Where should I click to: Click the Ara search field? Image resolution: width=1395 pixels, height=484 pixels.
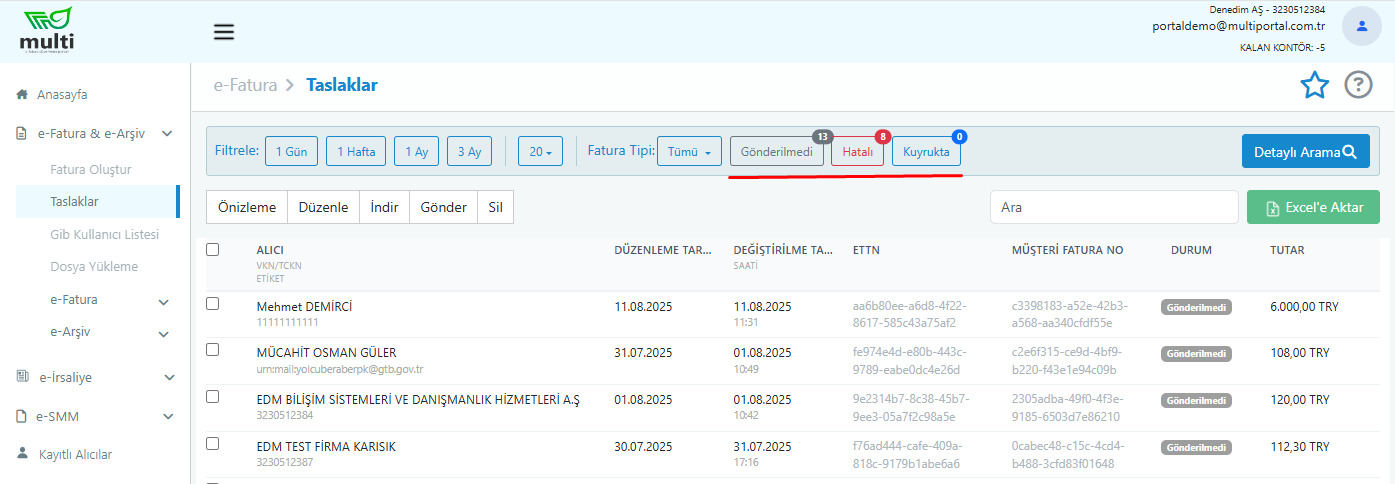pos(1113,208)
